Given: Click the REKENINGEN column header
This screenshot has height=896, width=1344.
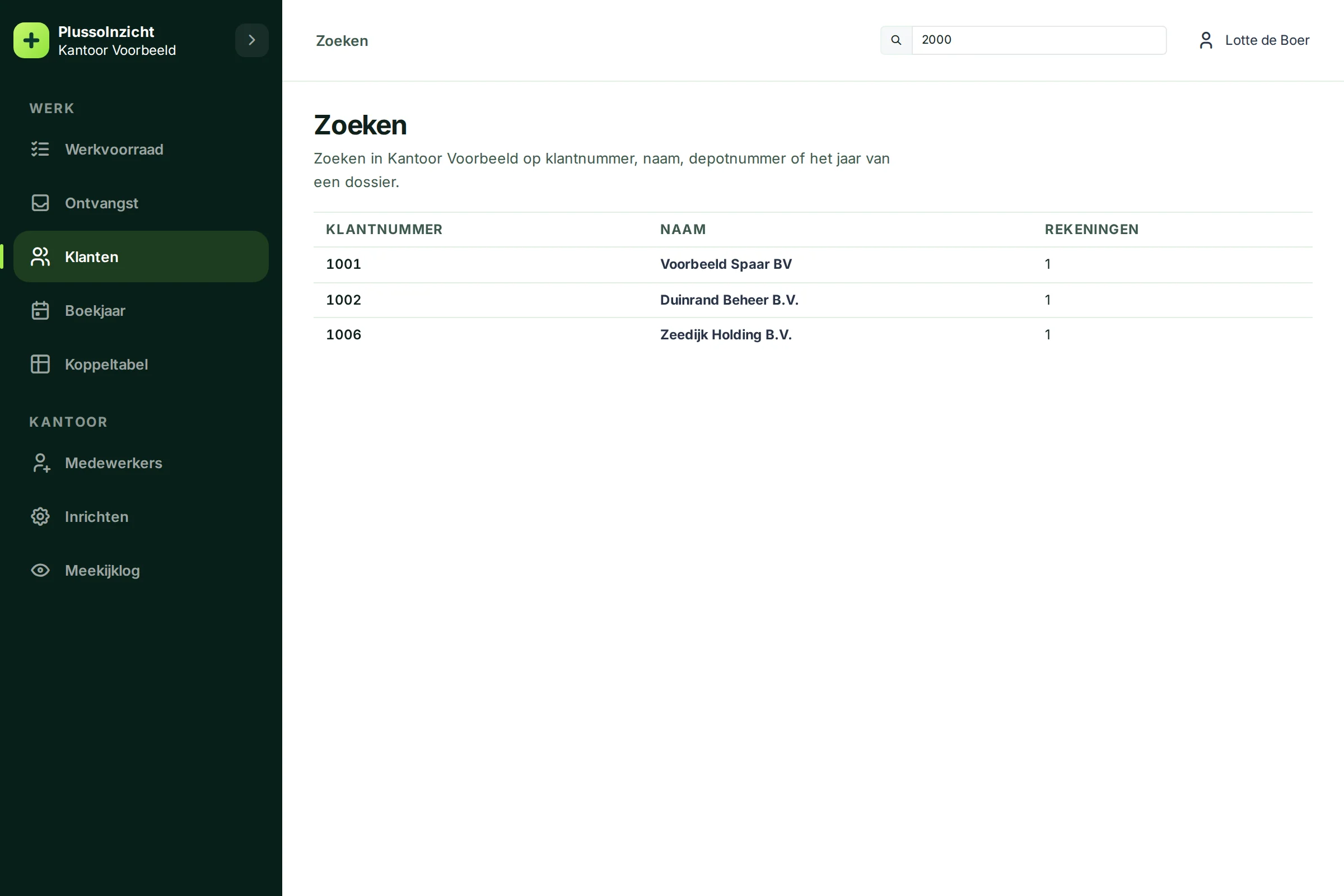Looking at the screenshot, I should (x=1091, y=229).
